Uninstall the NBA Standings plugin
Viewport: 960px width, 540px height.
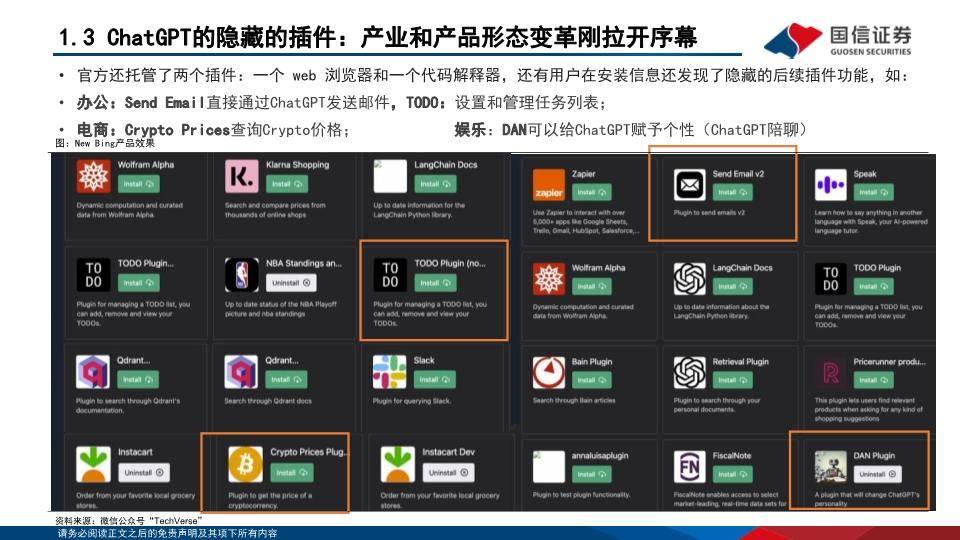tap(291, 283)
